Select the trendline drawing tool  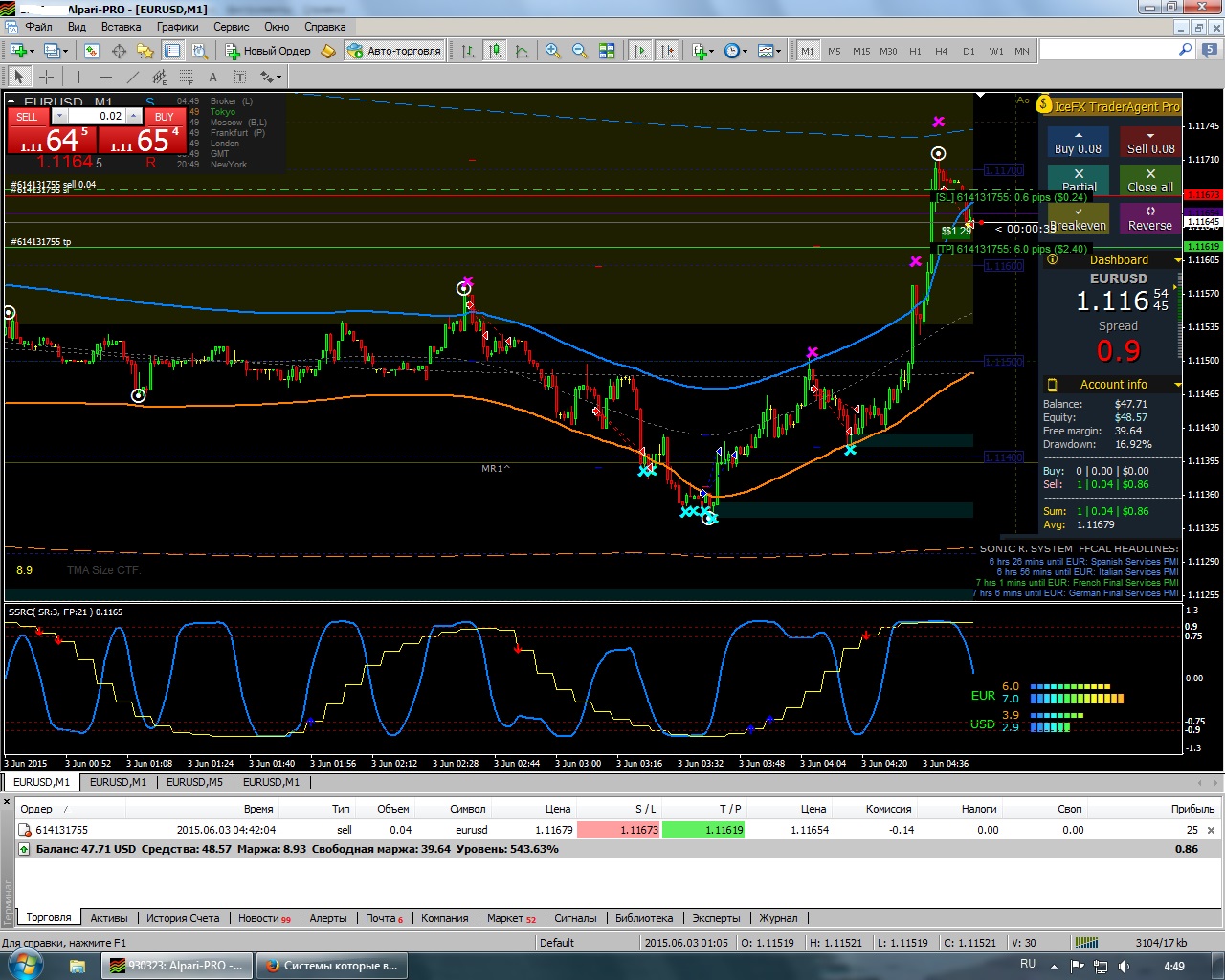pos(132,77)
